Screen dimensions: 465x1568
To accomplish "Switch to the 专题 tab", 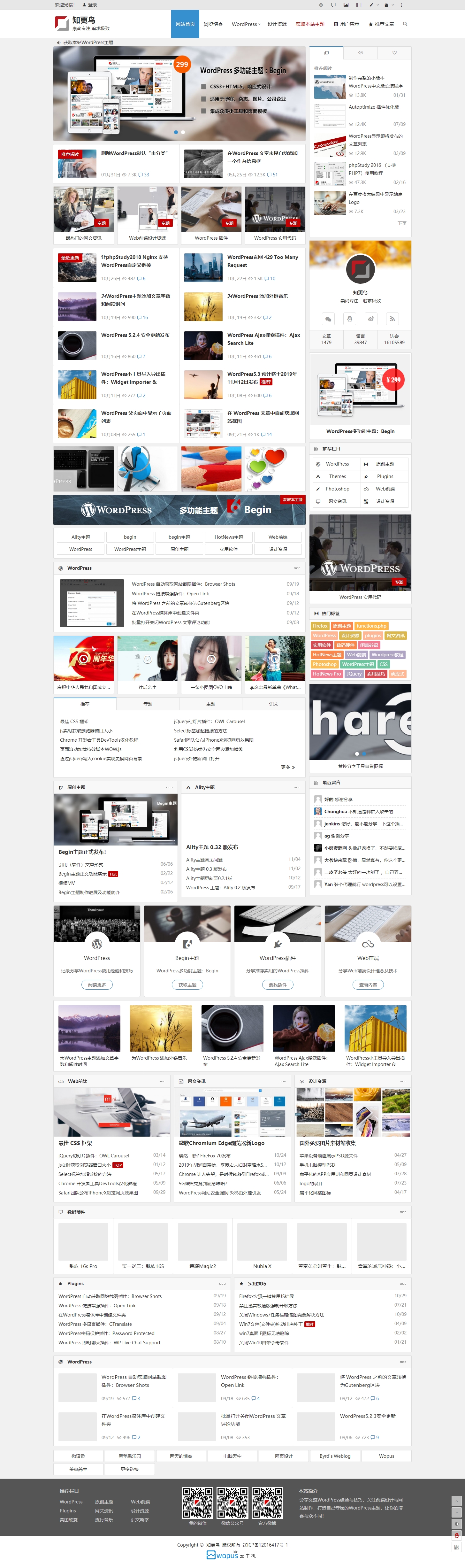I will coord(148,704).
